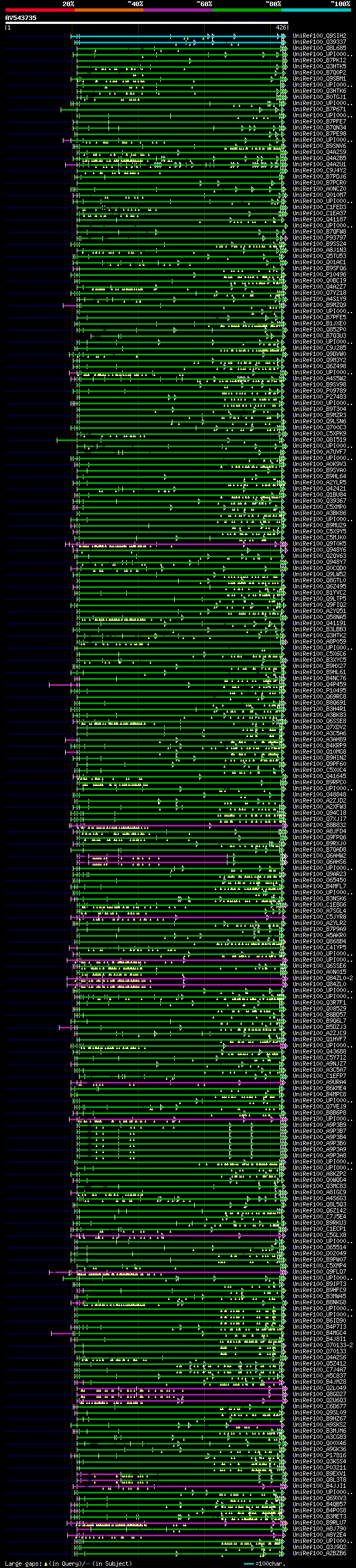Open hit UniRef100_C1E8G6
356x1568 pixels.
(x=319, y=904)
